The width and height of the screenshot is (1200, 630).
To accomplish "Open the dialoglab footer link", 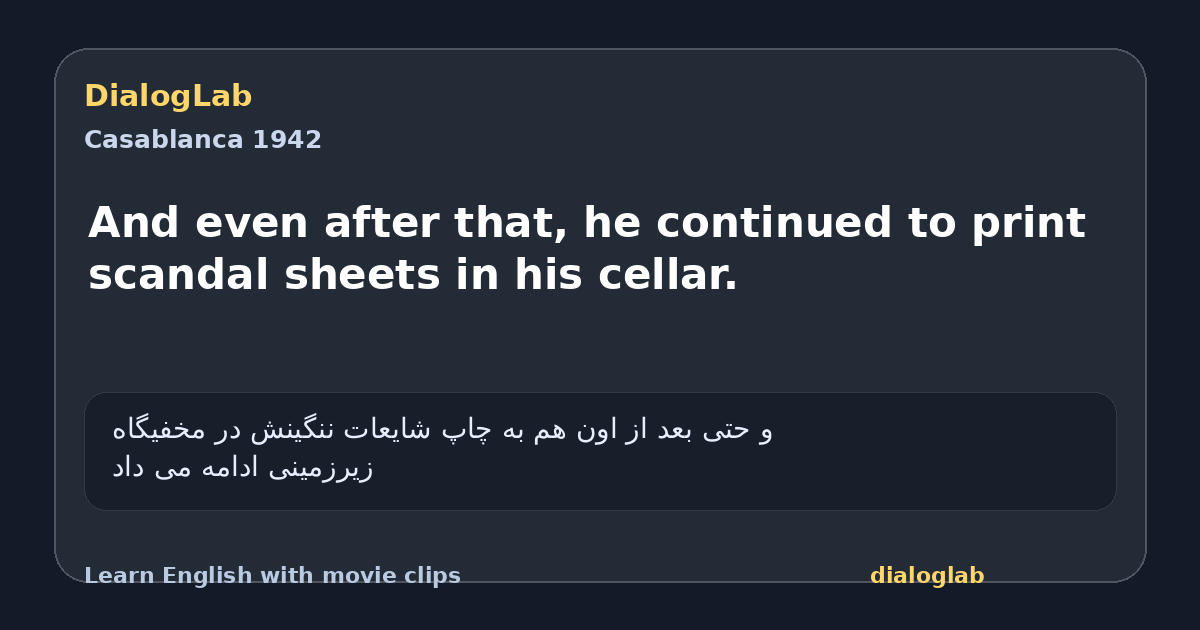I will point(927,576).
